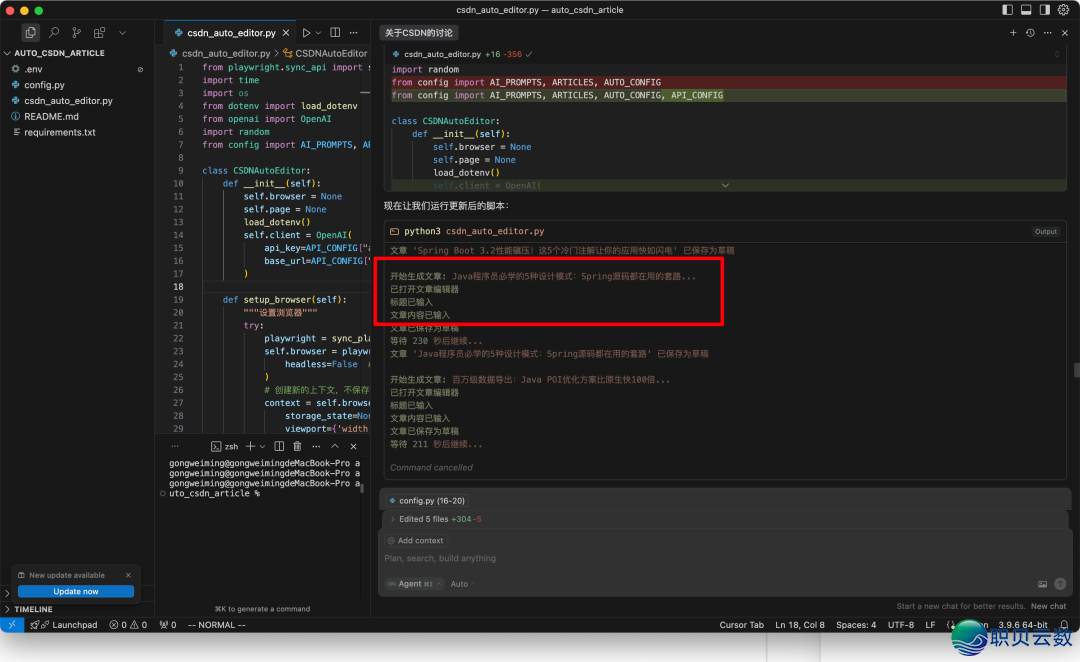Run the Python file with play icon

point(307,33)
